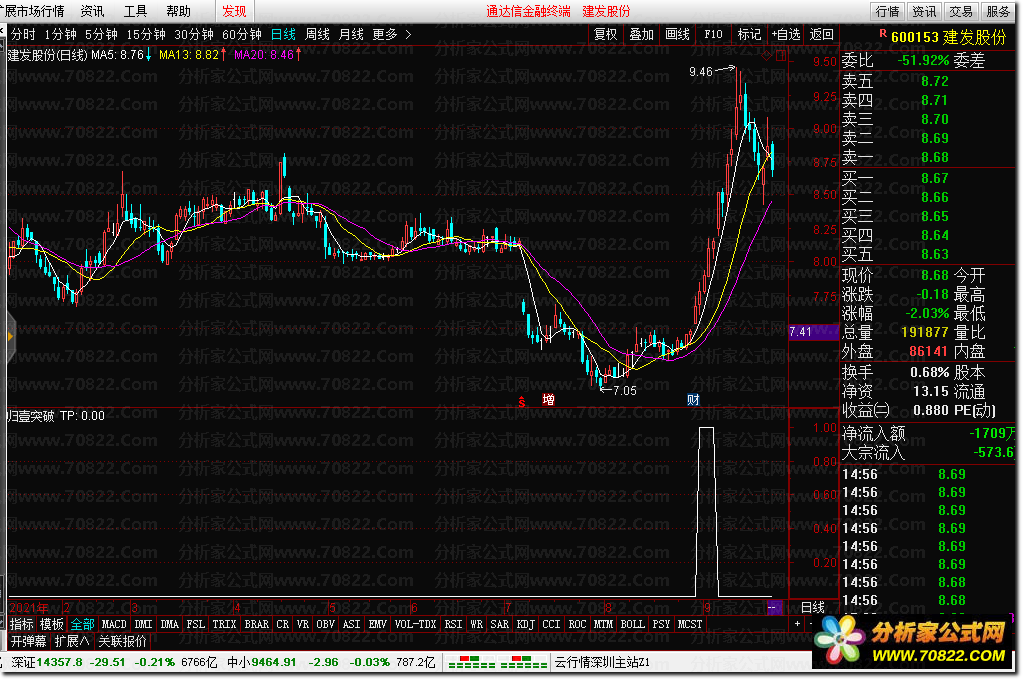
Task: Click the red S marker under chart
Action: [x=521, y=402]
